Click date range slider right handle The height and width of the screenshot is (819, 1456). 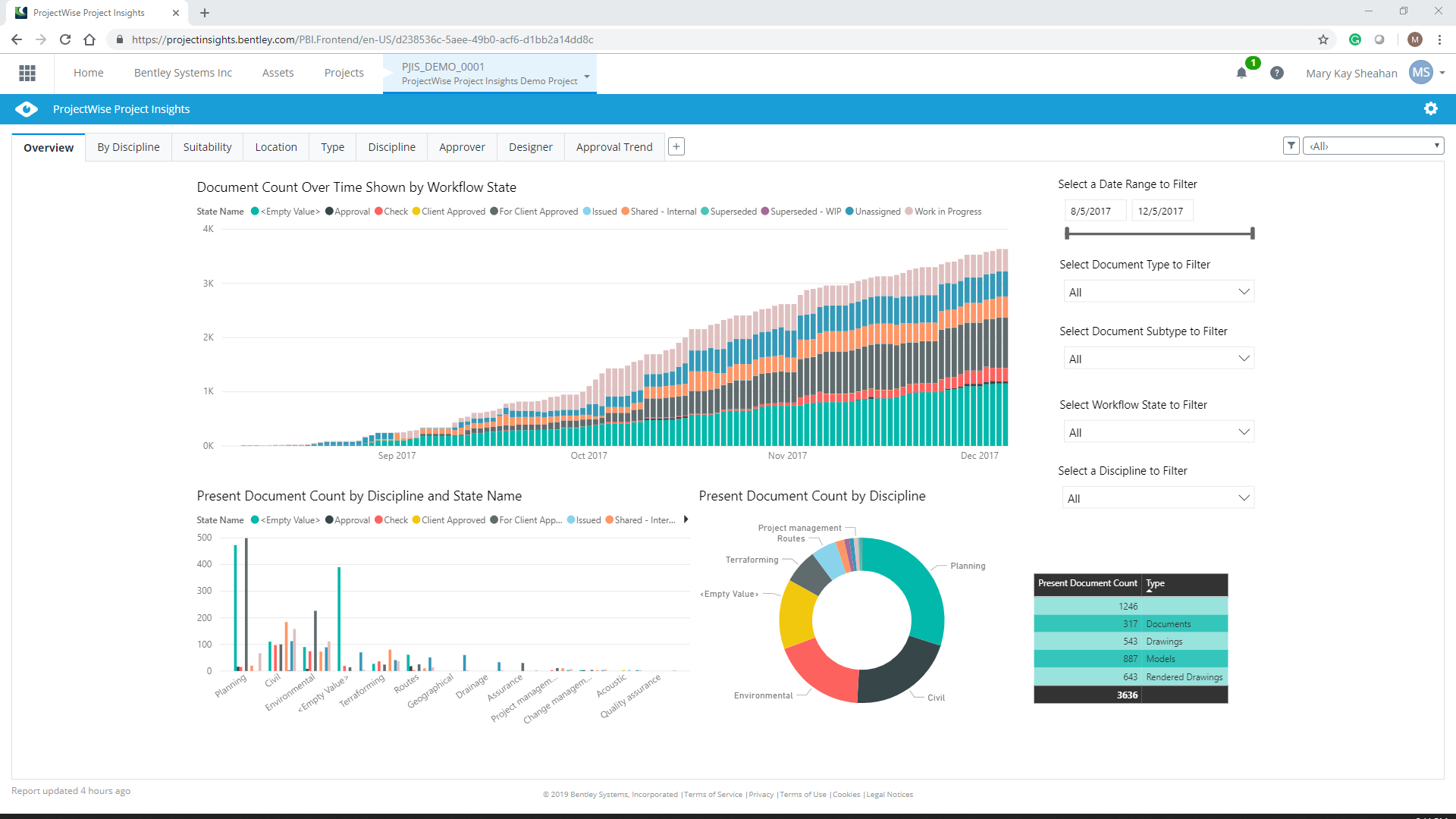1253,234
